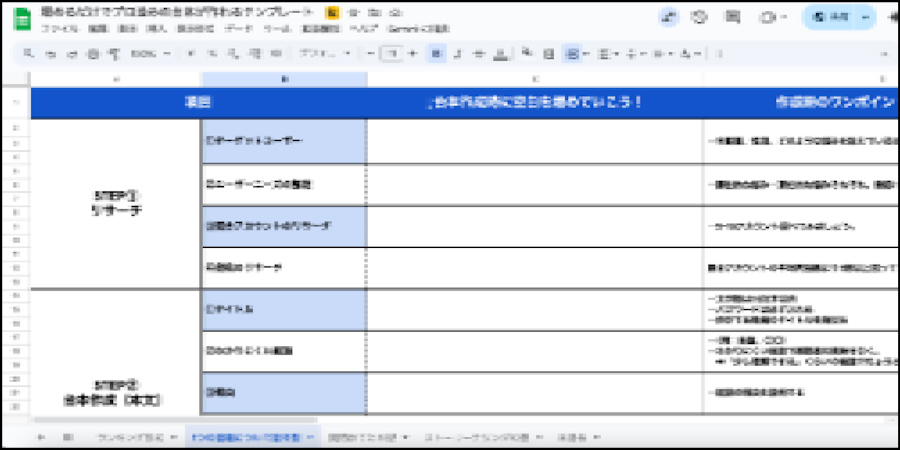Image resolution: width=900 pixels, height=450 pixels.
Task: Open the ファイル menu
Action: click(59, 29)
